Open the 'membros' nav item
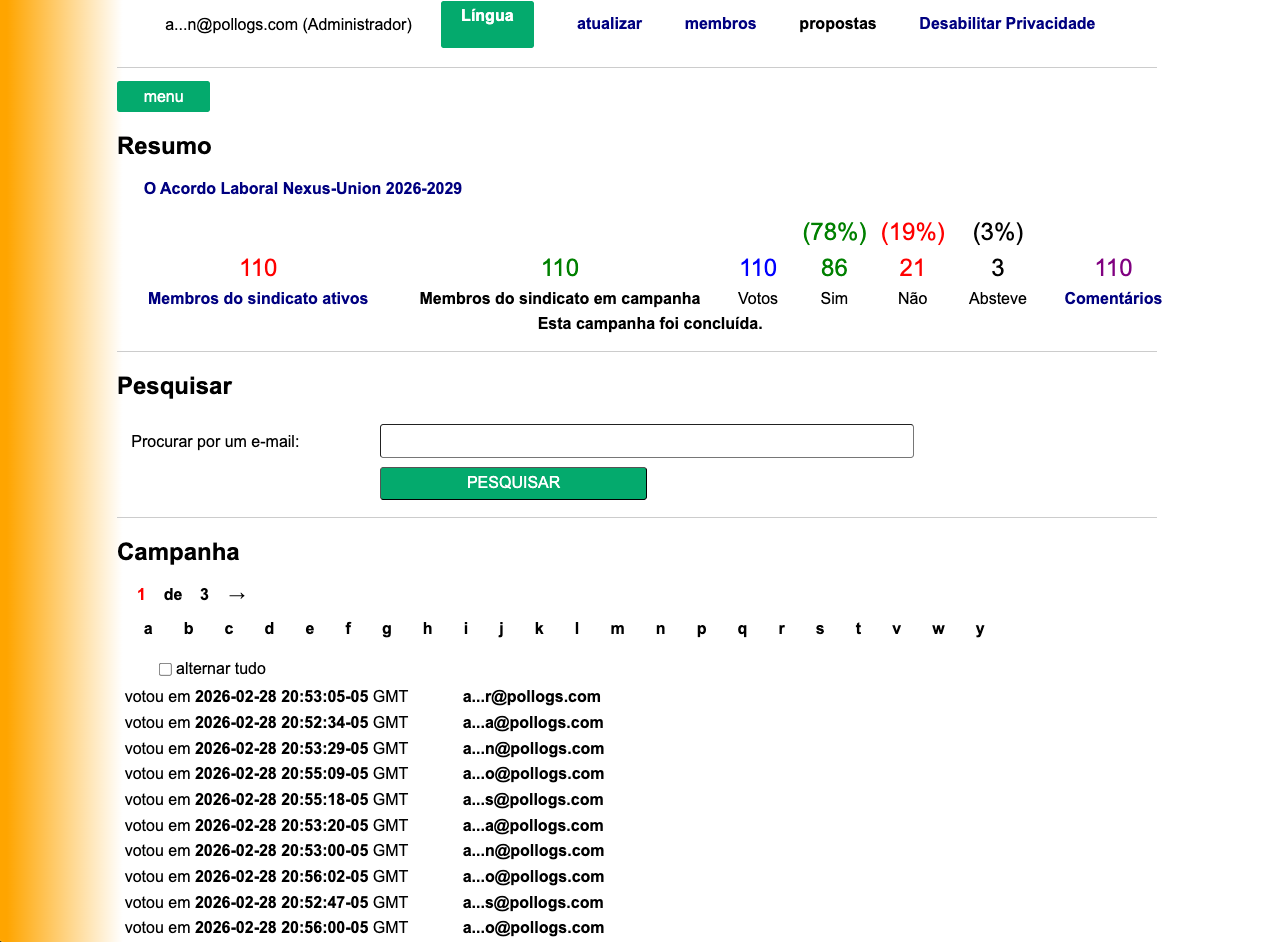1275x942 pixels. (720, 24)
